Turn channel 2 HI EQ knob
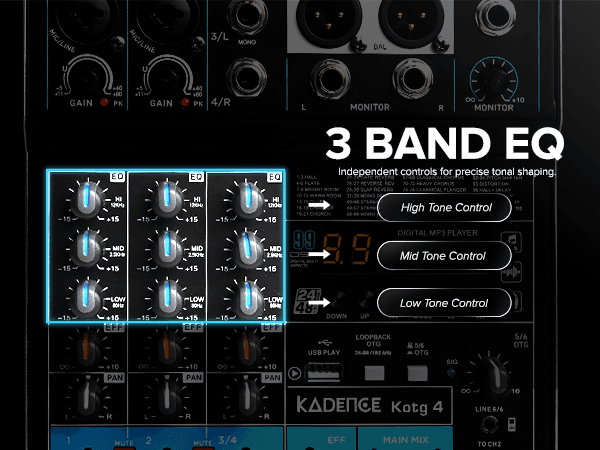The image size is (600, 450). pyautogui.click(x=167, y=198)
